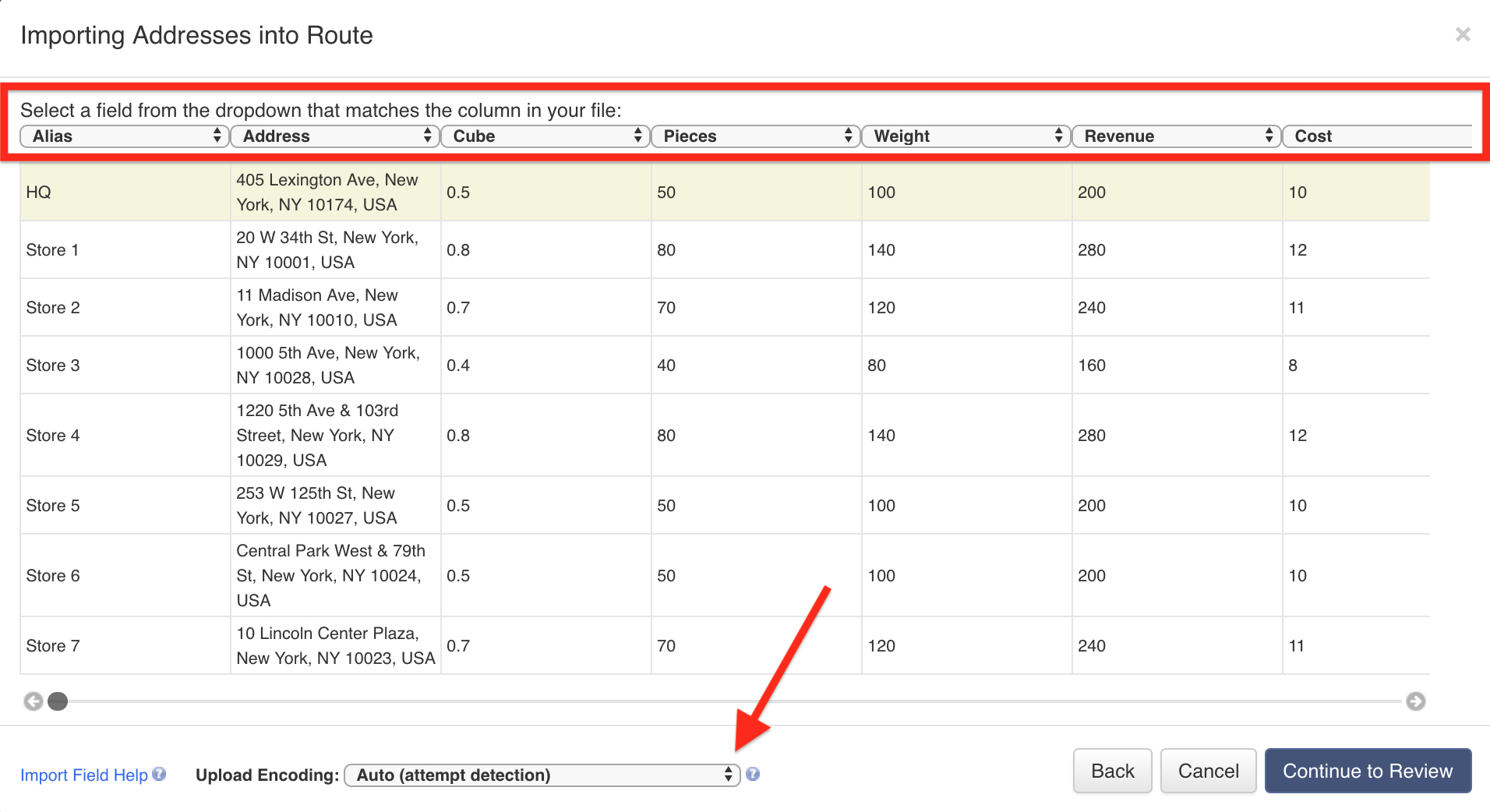Click Continue to Review
Viewport: 1490px width, 812px height.
tap(1368, 771)
